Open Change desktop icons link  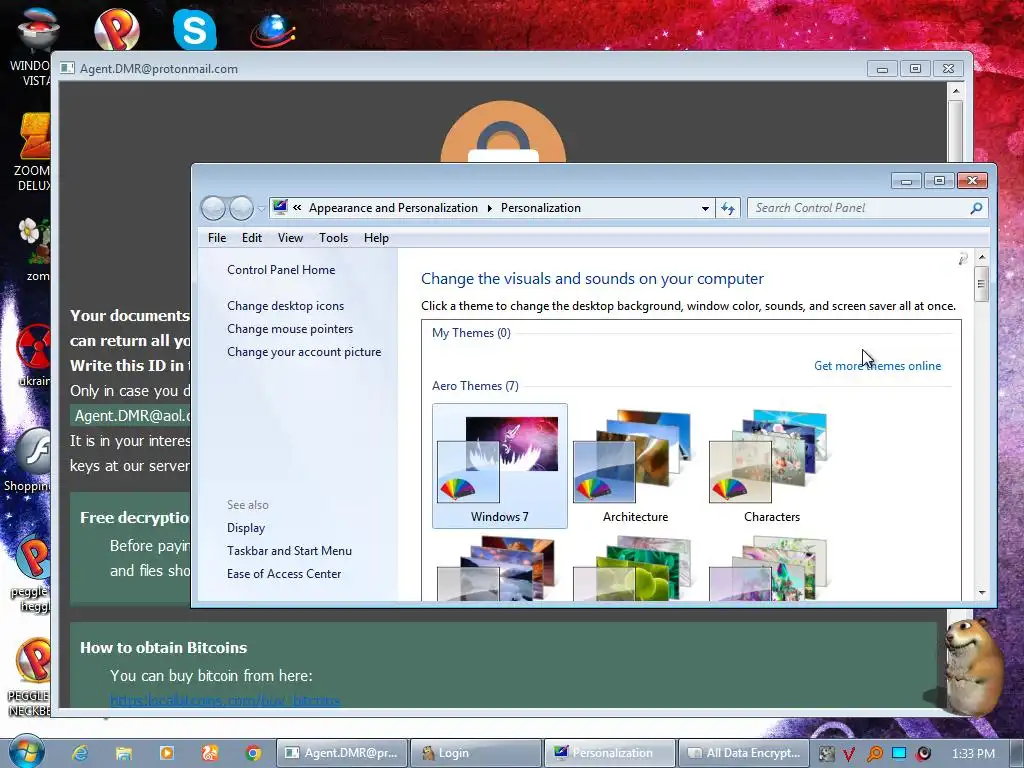pos(285,306)
